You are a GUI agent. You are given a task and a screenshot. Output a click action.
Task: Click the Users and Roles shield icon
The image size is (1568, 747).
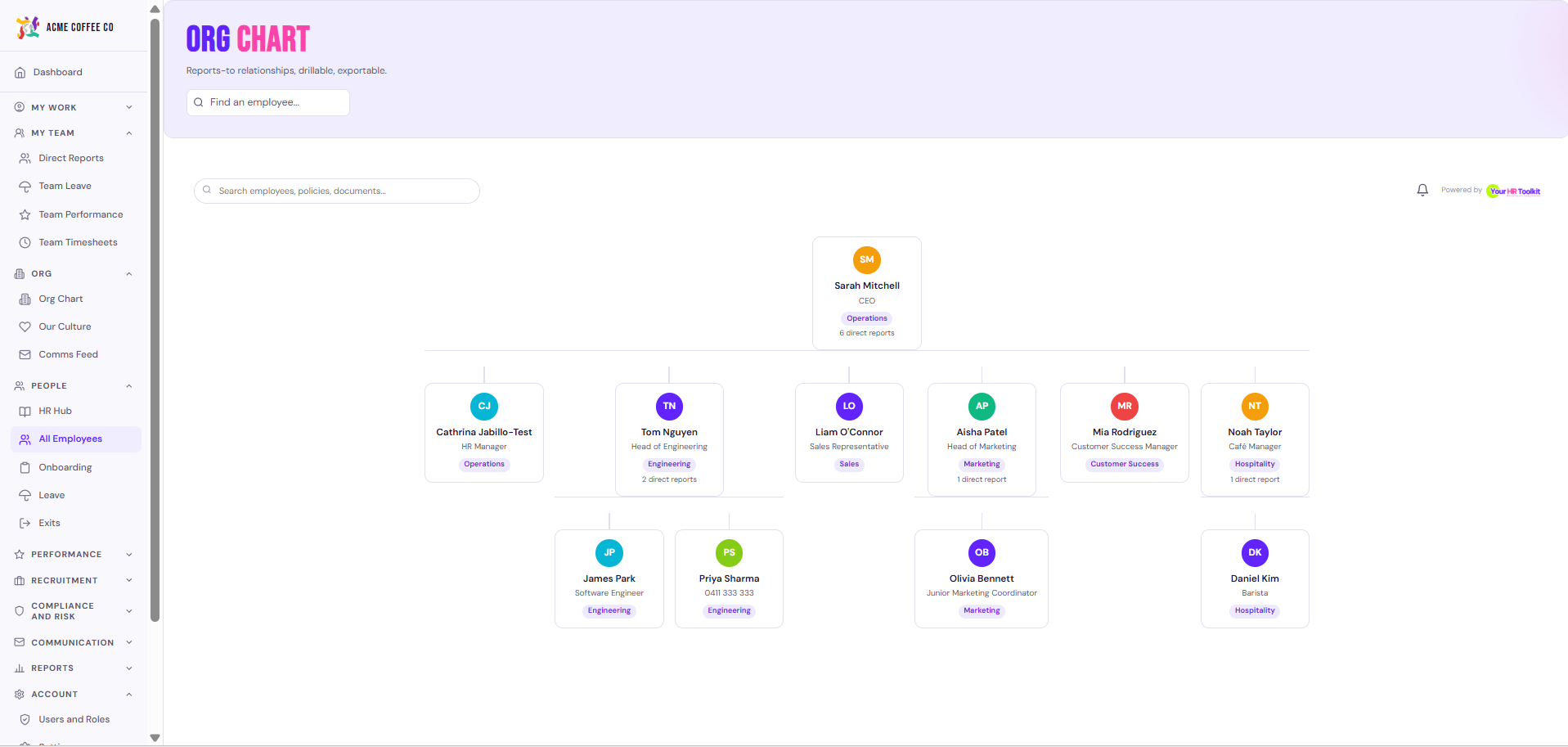tap(25, 720)
